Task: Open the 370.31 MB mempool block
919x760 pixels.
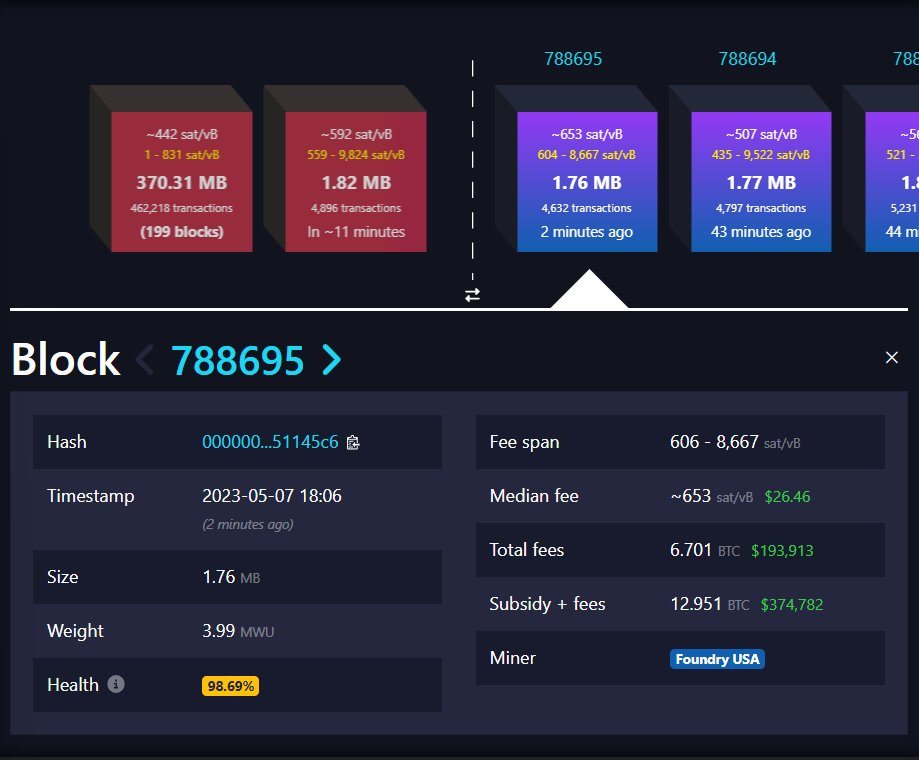Action: click(182, 182)
